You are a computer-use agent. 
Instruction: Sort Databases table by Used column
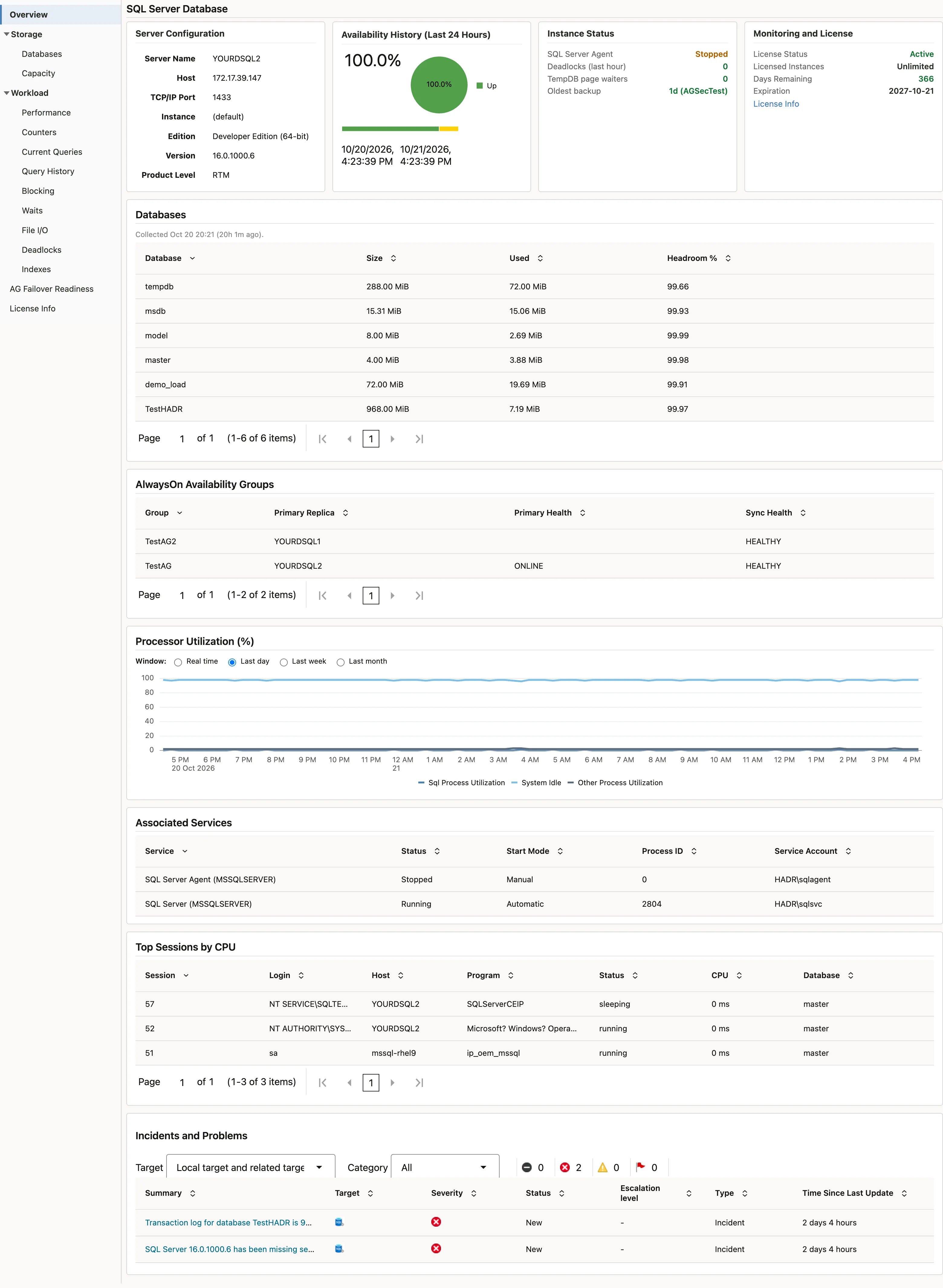[x=540, y=258]
